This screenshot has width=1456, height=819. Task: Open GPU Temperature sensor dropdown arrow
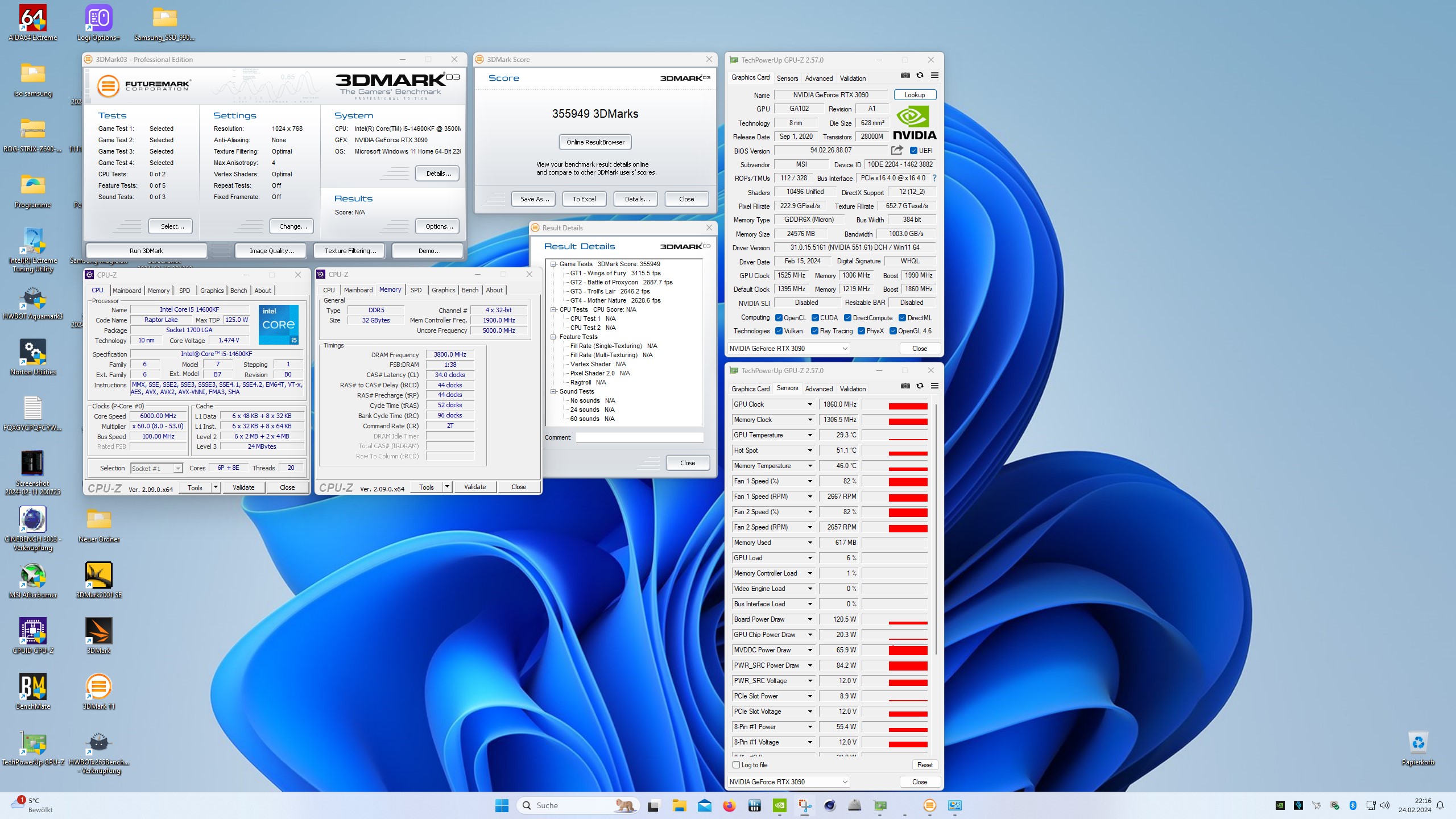(x=810, y=435)
